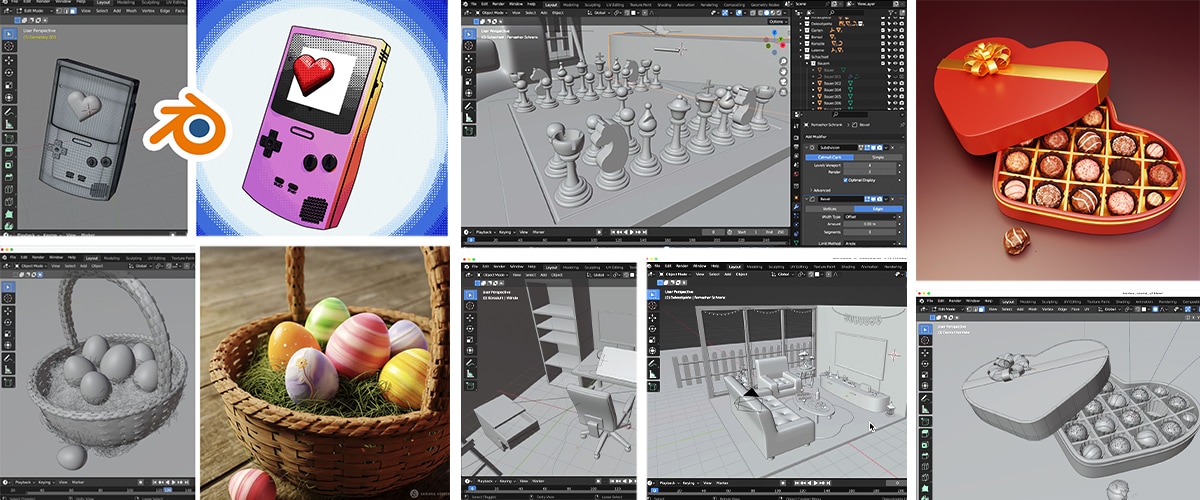The width and height of the screenshot is (1200, 500).
Task: Select the Add Cube tool in living room window
Action: [x=653, y=386]
